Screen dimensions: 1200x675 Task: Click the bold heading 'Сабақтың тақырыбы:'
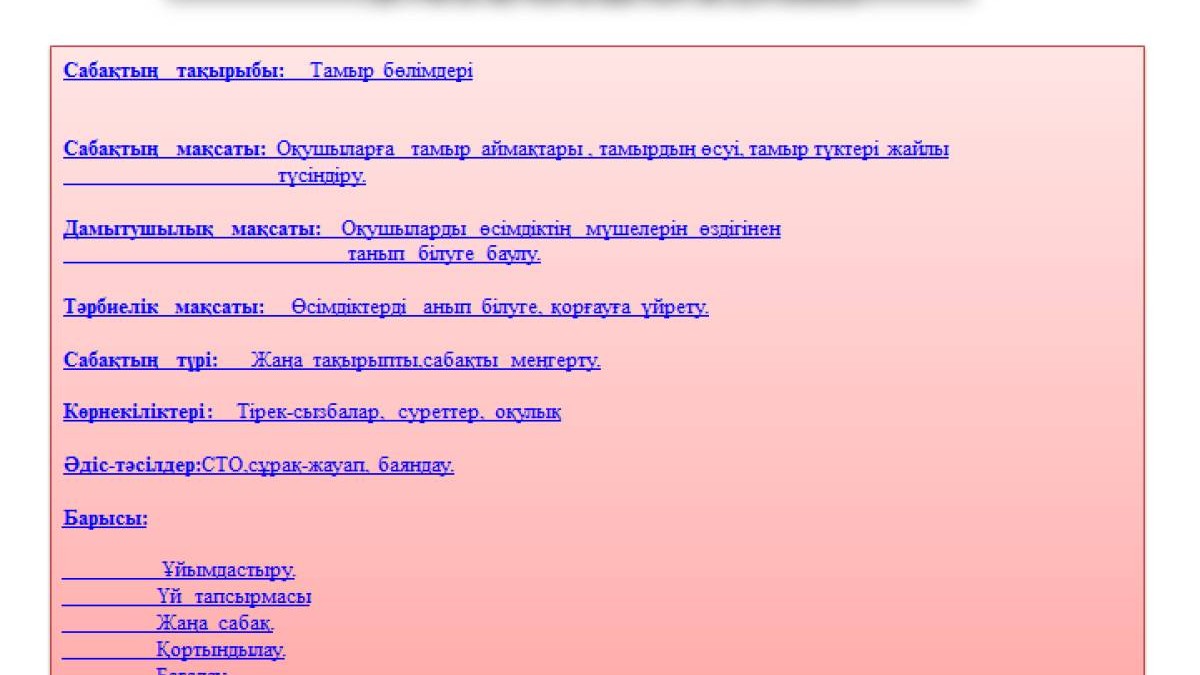(x=174, y=72)
